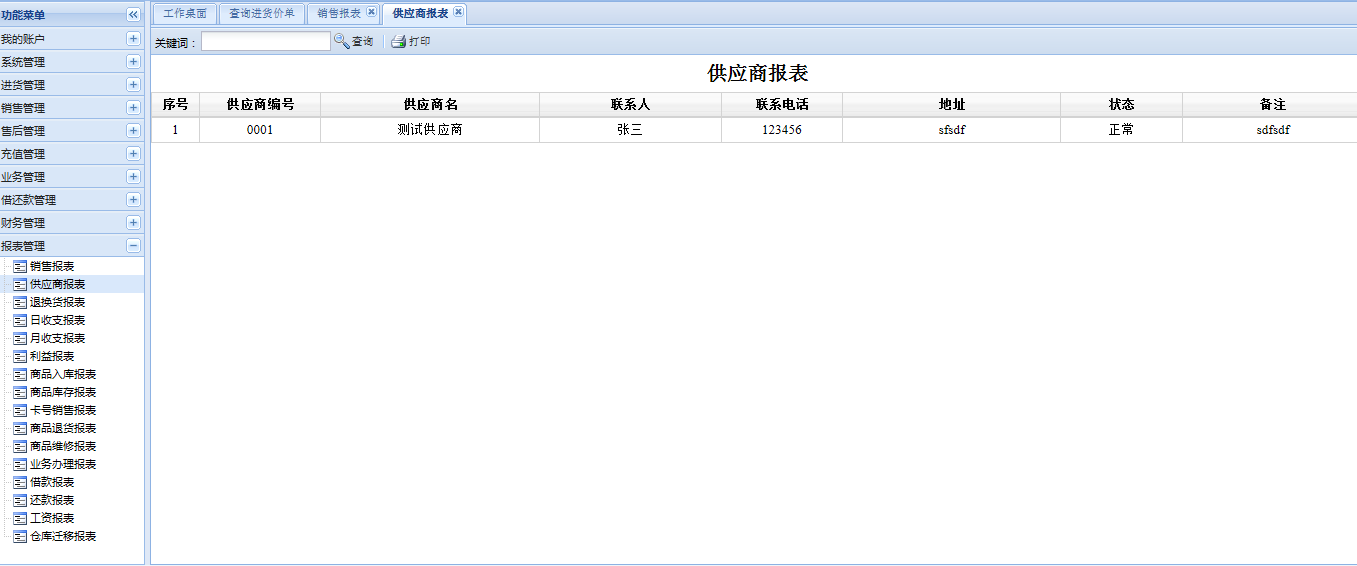Click icon beside 日收支报表 tree item
1357x566 pixels.
point(20,321)
